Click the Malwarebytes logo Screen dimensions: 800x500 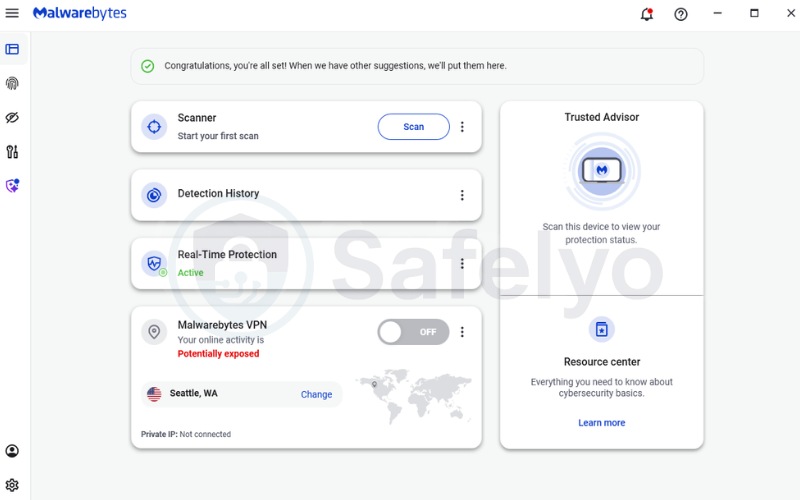tap(80, 13)
